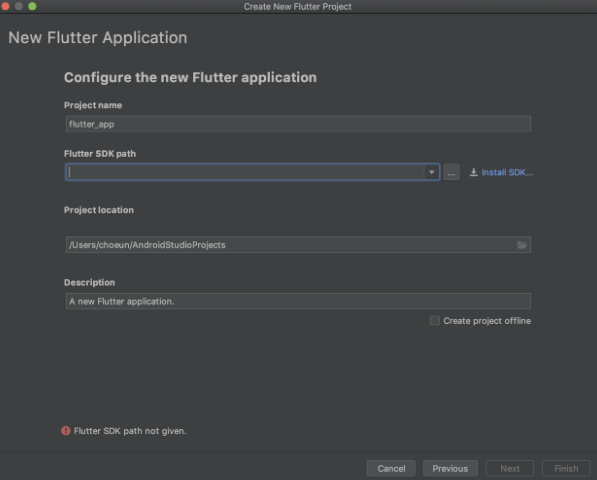Click the Project name input field
Viewport: 597px width, 480px height.
[298, 124]
